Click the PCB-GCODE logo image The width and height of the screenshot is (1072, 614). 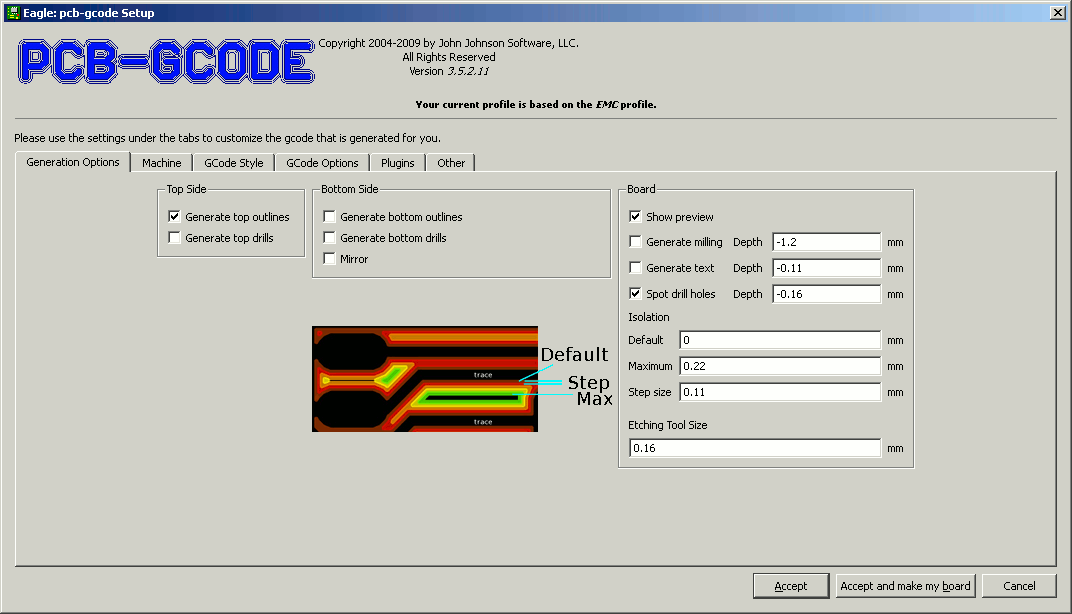166,62
